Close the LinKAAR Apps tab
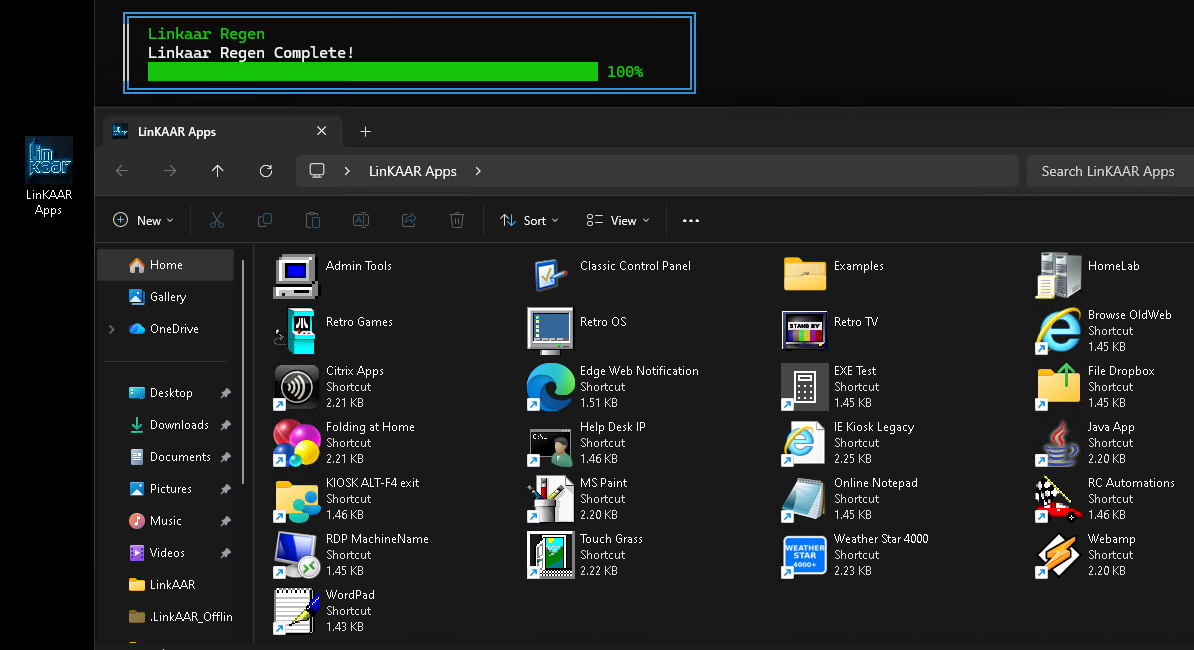1194x650 pixels. pos(321,131)
